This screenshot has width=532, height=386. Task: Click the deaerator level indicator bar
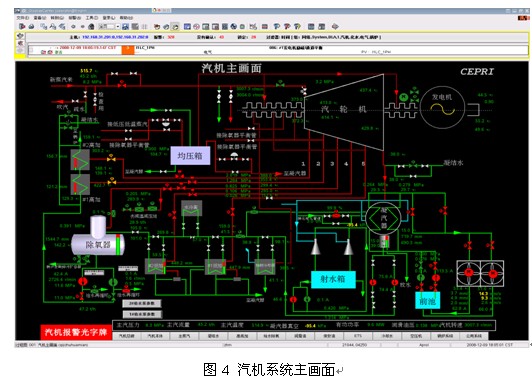(118, 245)
